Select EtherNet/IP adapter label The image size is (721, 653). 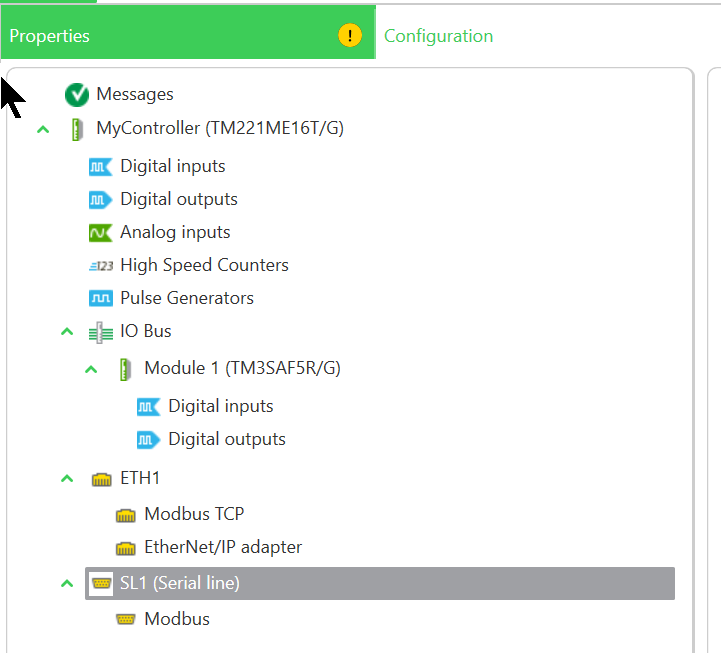coord(223,548)
